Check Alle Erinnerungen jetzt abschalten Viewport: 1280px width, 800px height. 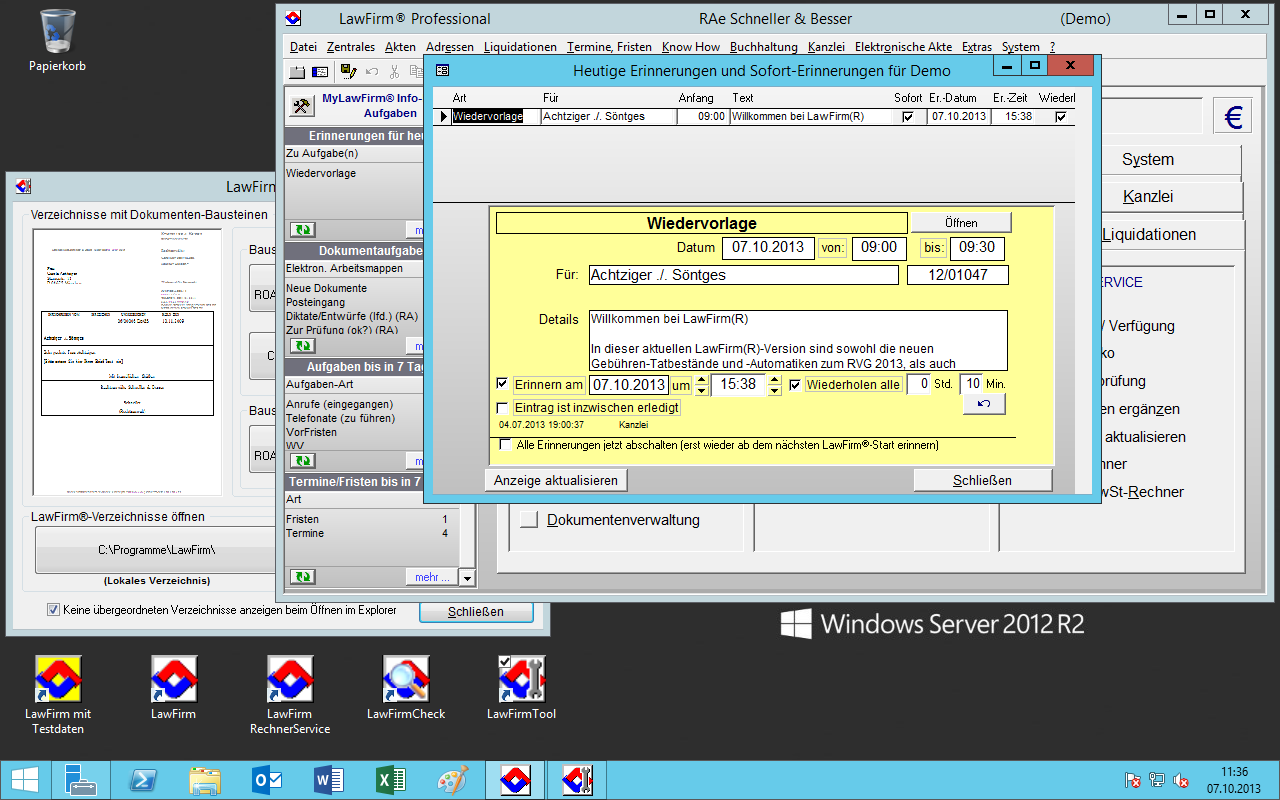(506, 445)
